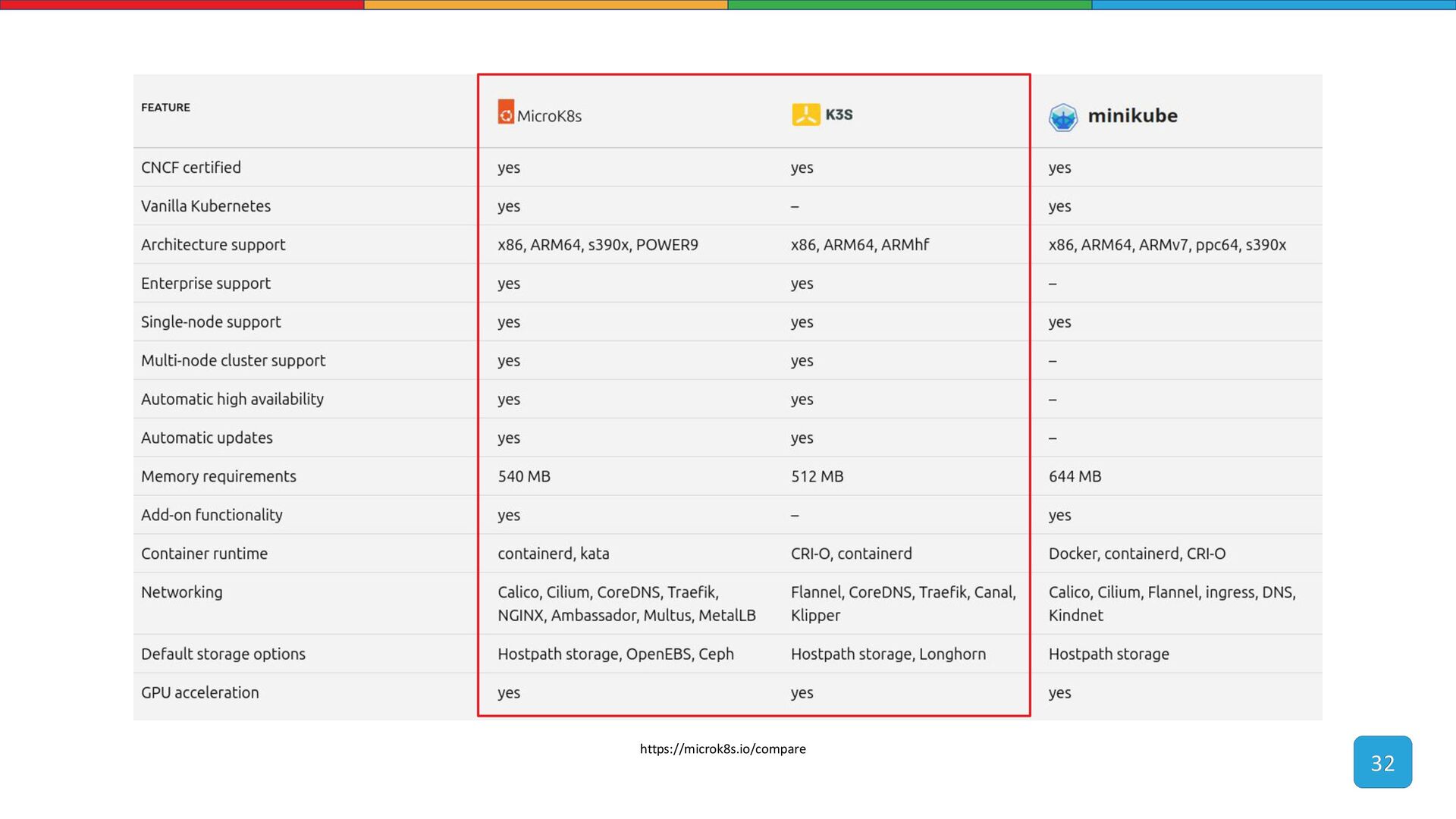Click the K3S logo icon

(806, 115)
